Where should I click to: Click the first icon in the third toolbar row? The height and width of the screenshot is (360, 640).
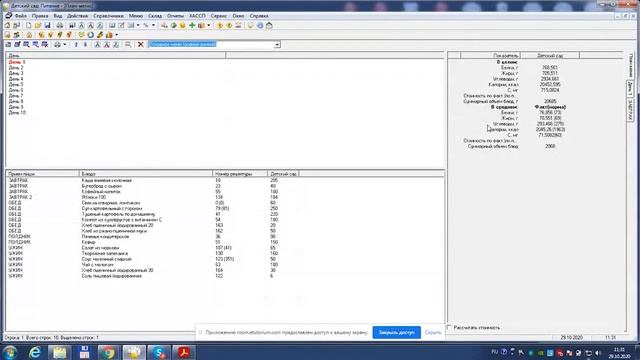coord(8,44)
